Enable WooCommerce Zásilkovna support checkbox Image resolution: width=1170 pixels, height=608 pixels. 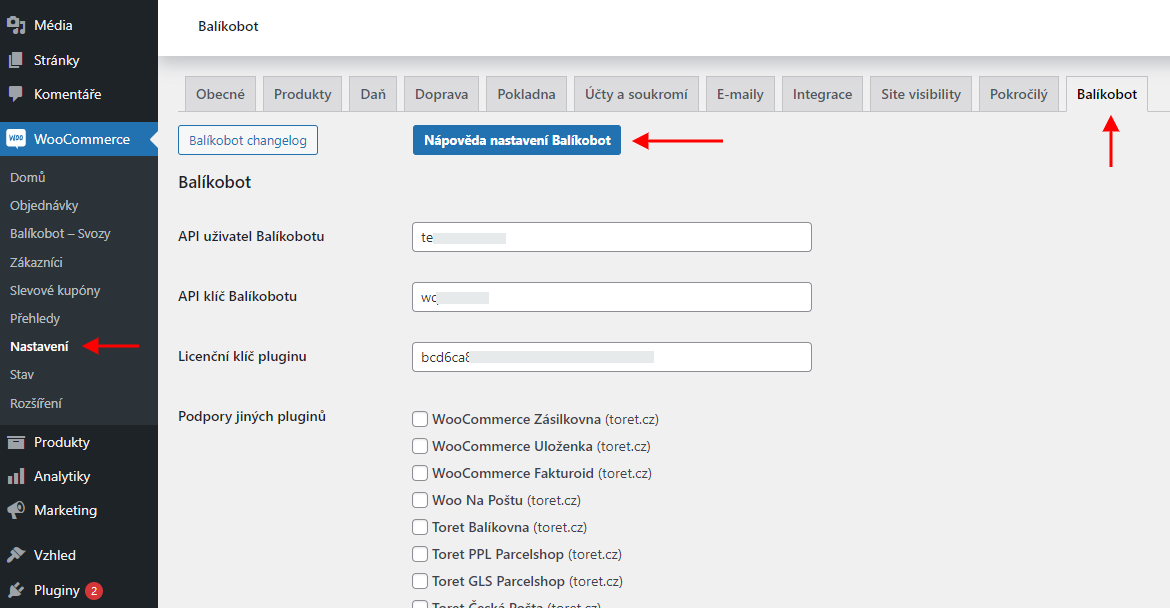point(421,419)
